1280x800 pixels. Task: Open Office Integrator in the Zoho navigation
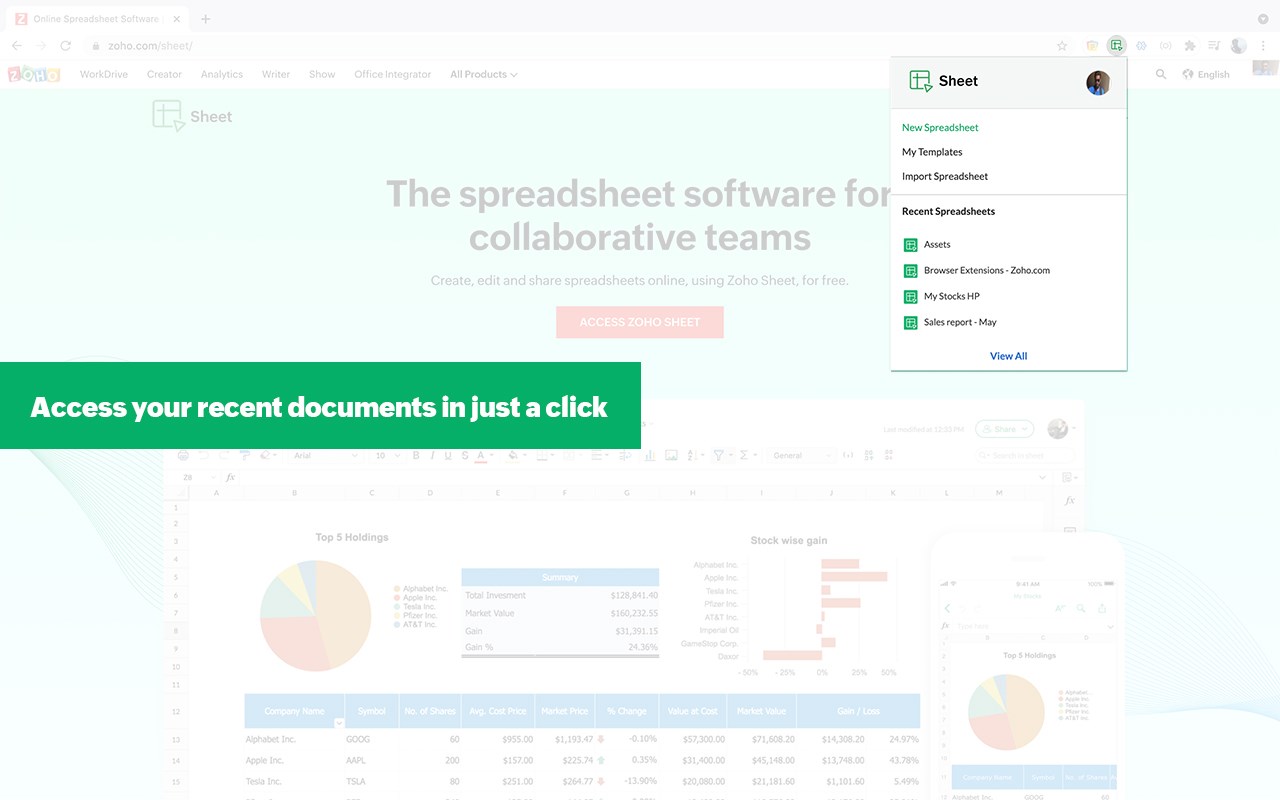pyautogui.click(x=393, y=74)
